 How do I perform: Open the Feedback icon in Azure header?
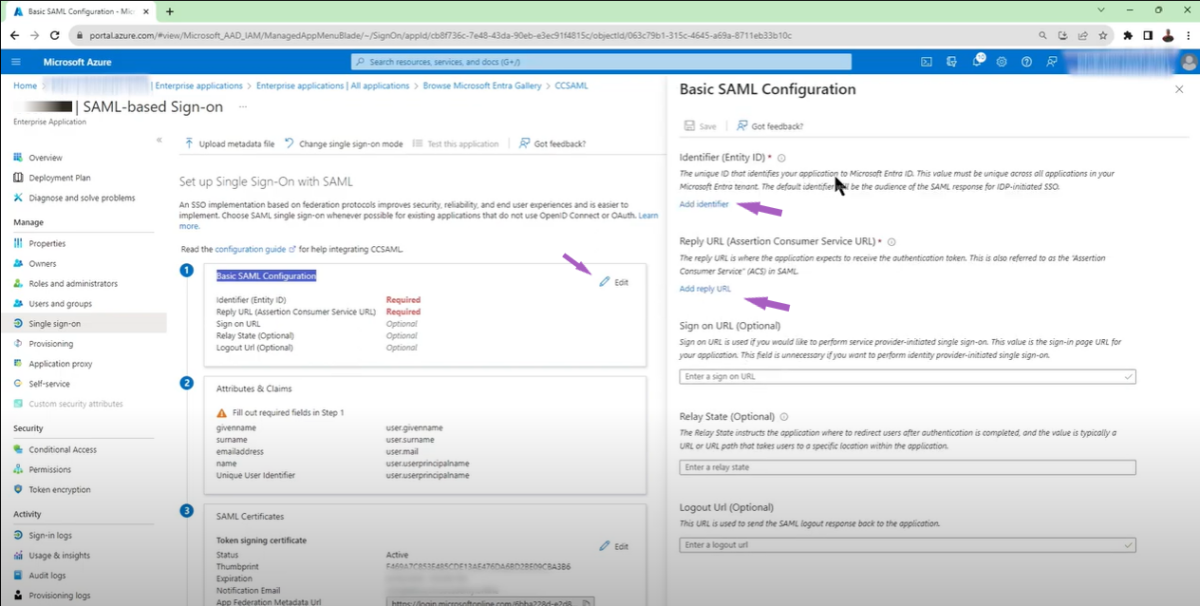pos(1051,62)
